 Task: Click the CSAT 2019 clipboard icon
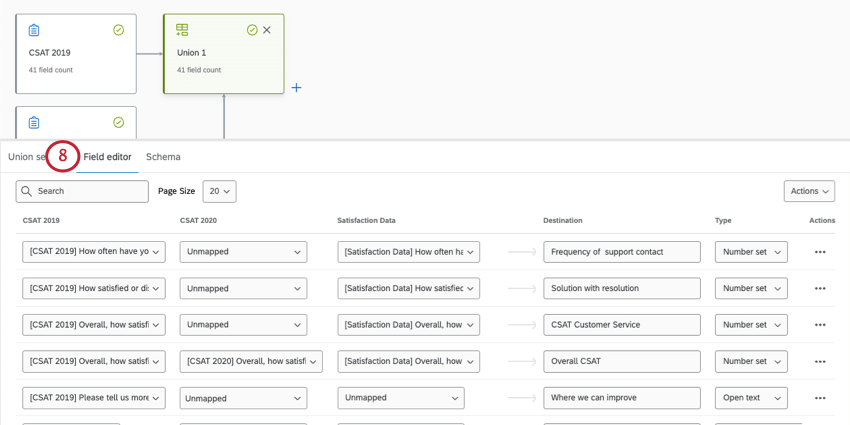[34, 31]
